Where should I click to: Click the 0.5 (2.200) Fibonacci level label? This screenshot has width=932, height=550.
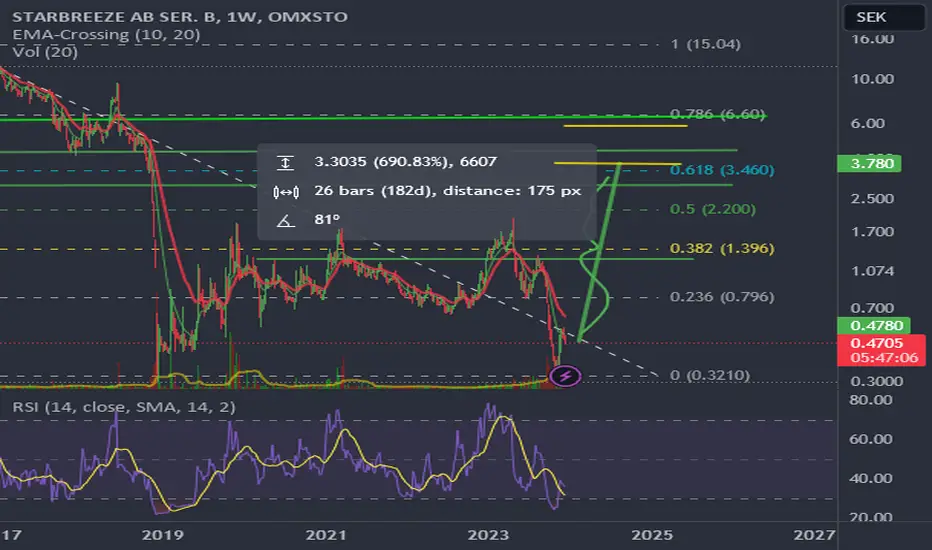(x=713, y=209)
